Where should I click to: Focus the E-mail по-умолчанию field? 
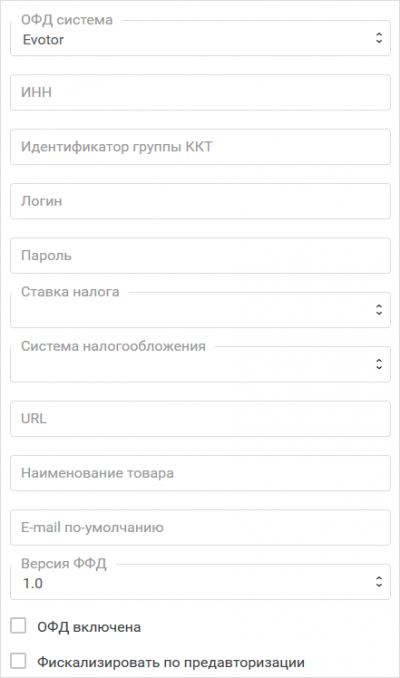pyautogui.click(x=200, y=528)
